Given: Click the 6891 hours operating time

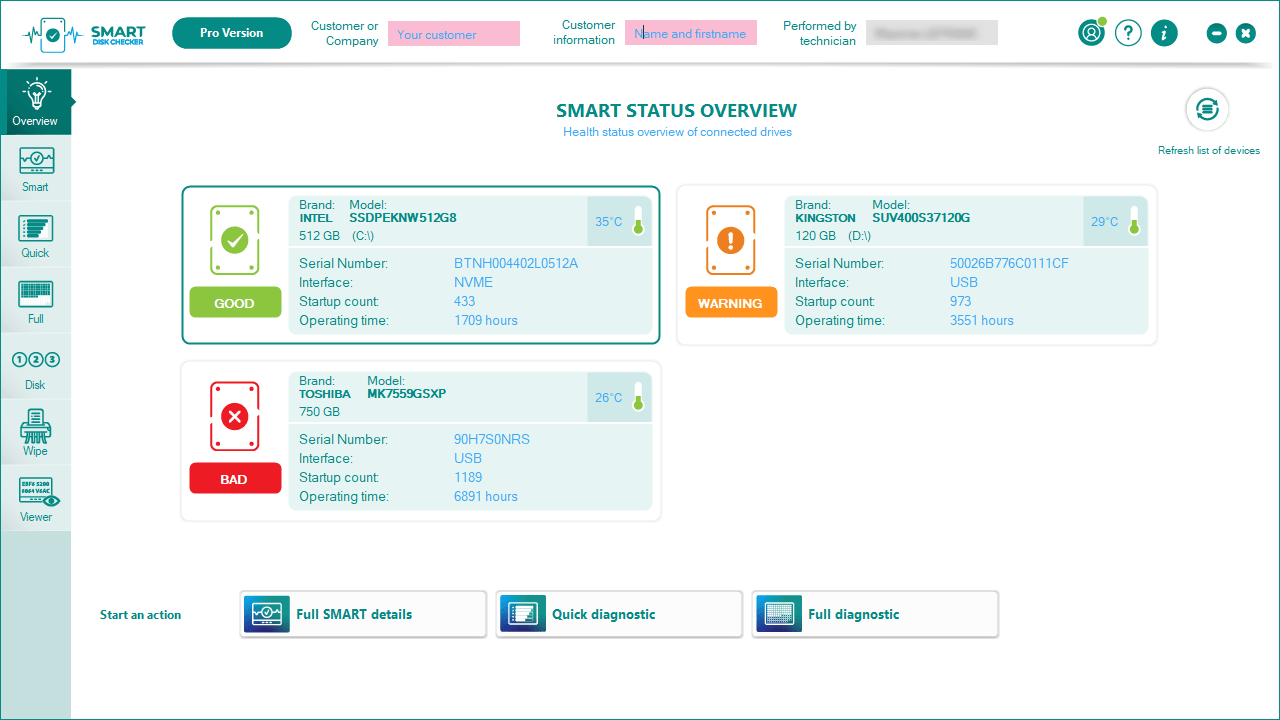Looking at the screenshot, I should (x=486, y=496).
